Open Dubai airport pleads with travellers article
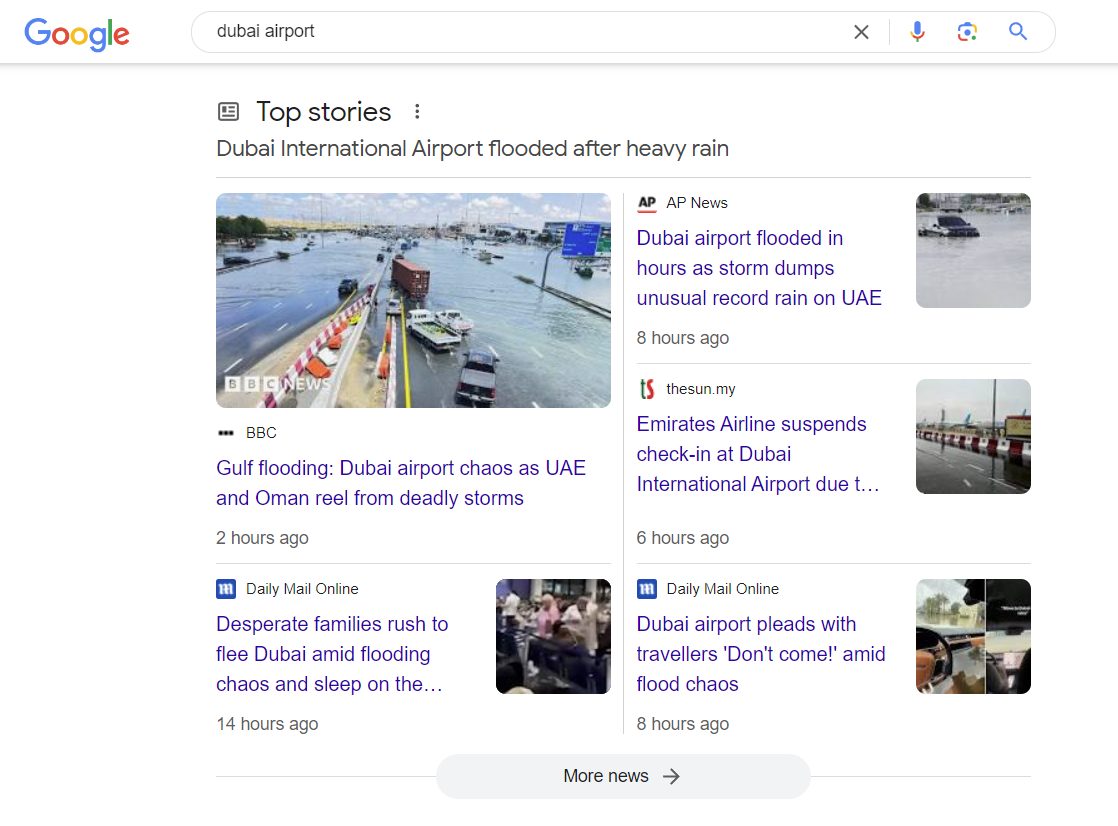 (x=761, y=654)
